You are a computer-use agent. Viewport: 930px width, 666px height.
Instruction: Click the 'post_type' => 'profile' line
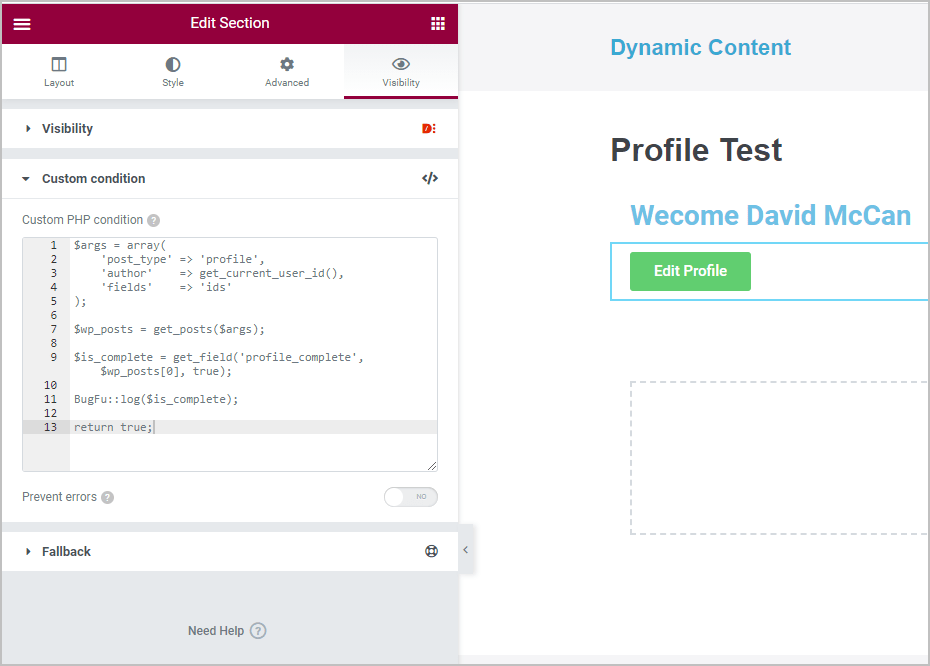(x=183, y=259)
